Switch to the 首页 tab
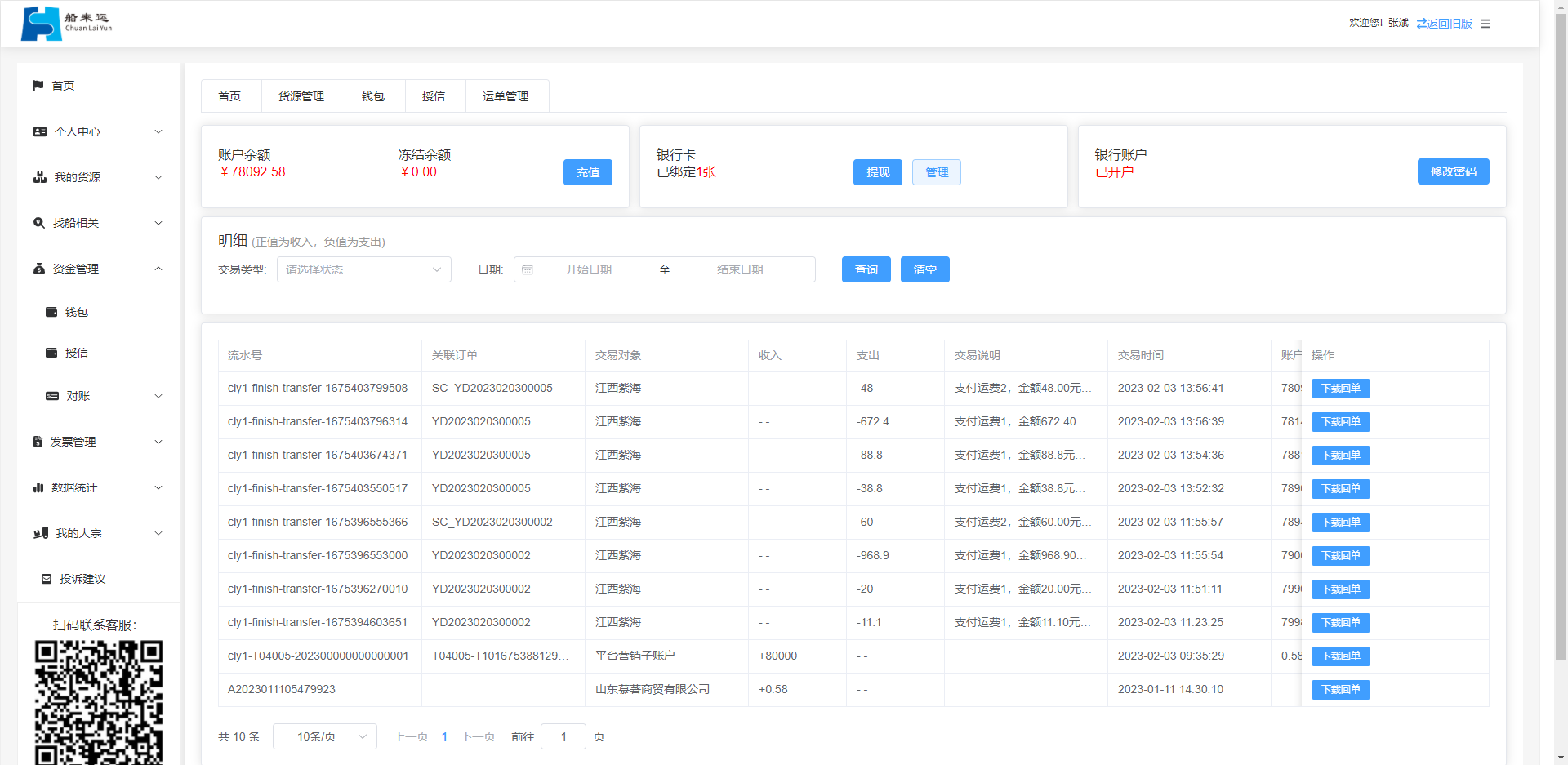 [x=230, y=96]
